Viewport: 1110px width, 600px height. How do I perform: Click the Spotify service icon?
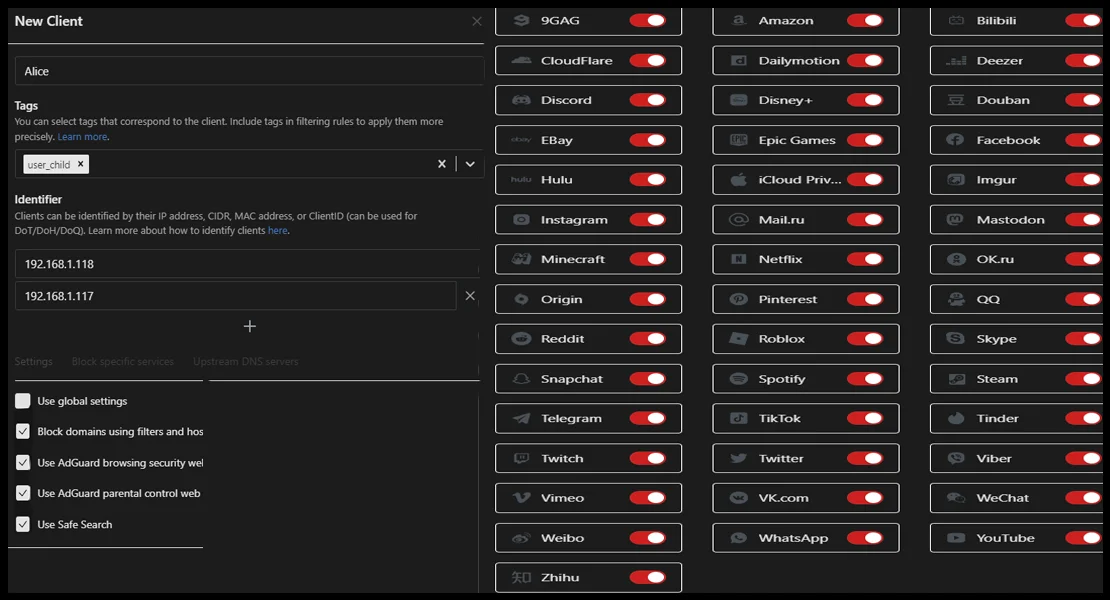(x=739, y=379)
